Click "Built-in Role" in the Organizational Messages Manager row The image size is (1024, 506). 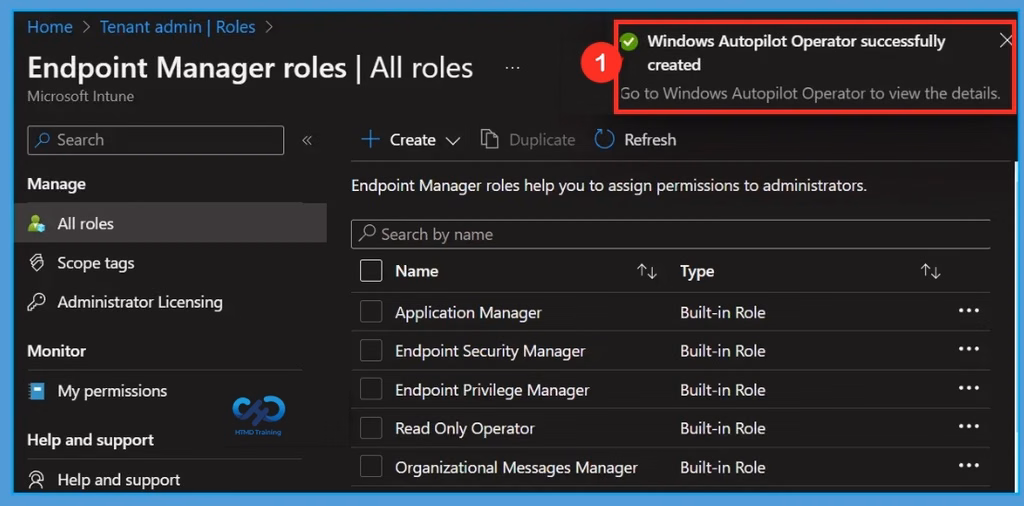click(722, 467)
